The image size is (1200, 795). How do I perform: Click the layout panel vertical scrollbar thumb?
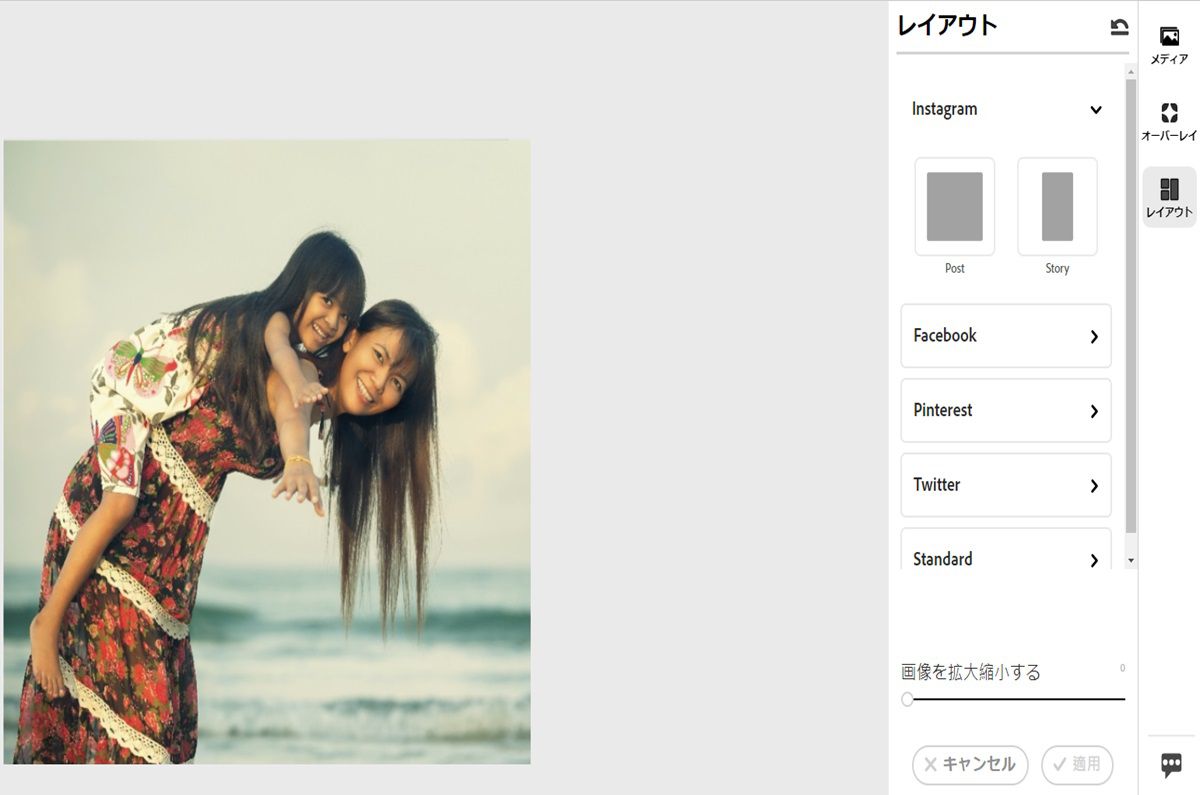click(1131, 306)
